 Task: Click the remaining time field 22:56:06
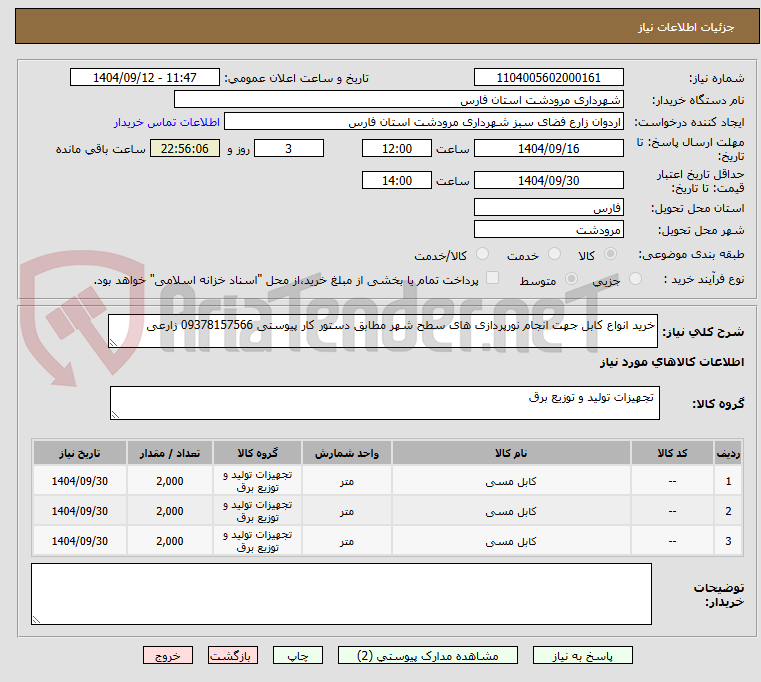click(184, 148)
